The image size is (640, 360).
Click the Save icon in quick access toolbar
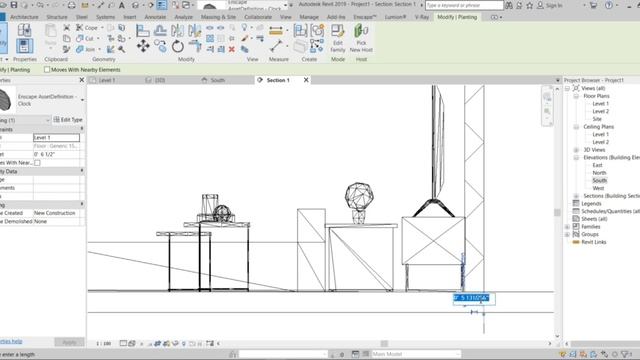14,5
